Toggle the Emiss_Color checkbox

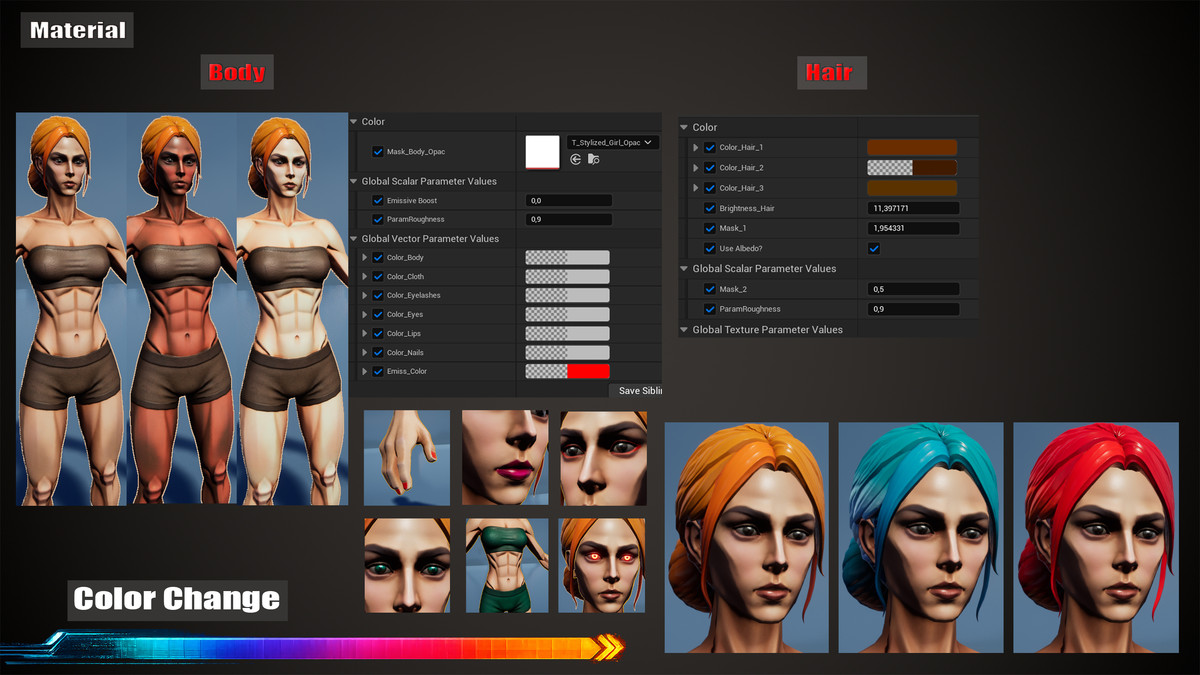pos(378,372)
